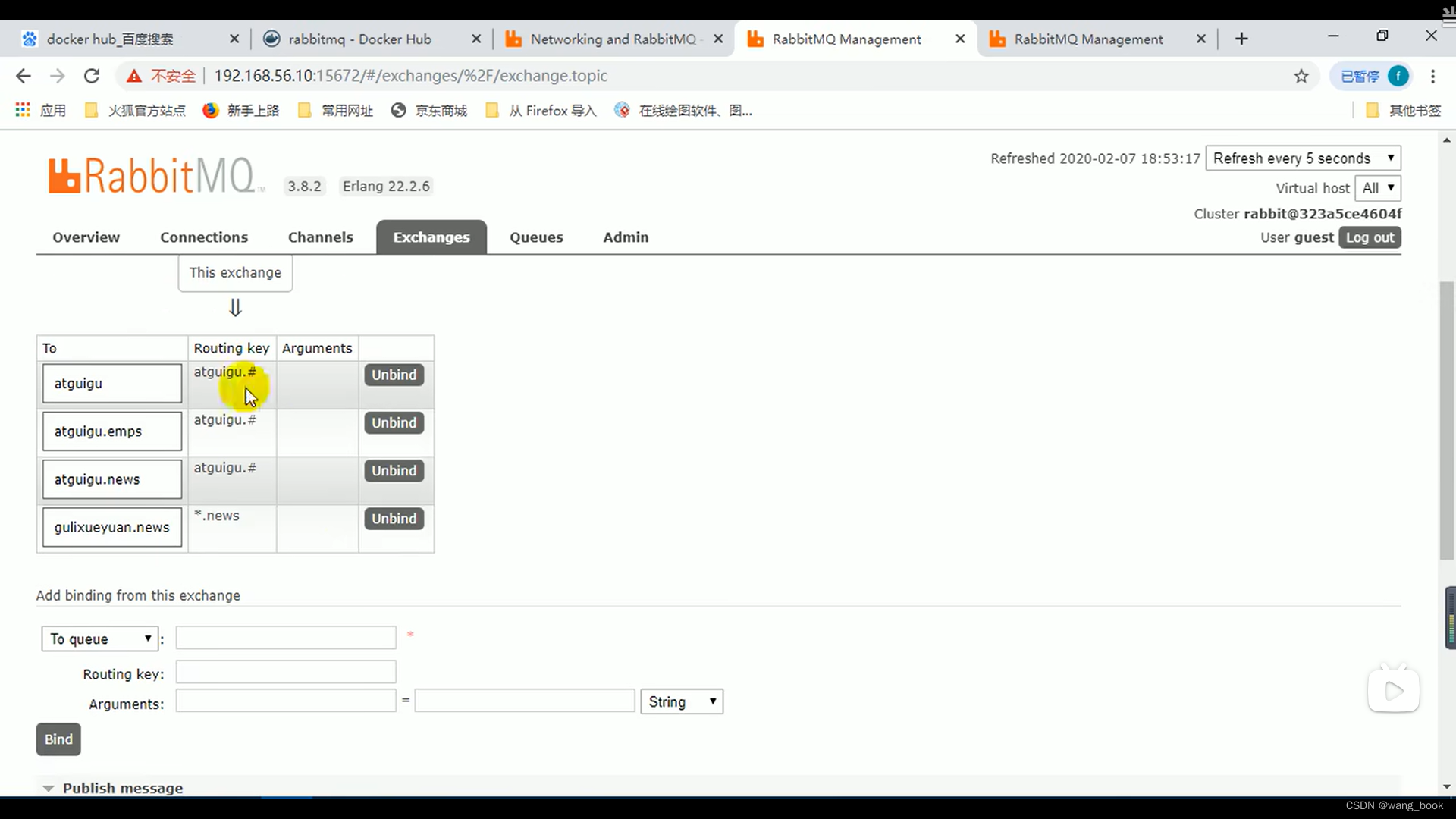The height and width of the screenshot is (819, 1456).
Task: Unbind the atguigu.news queue
Action: pyautogui.click(x=394, y=470)
